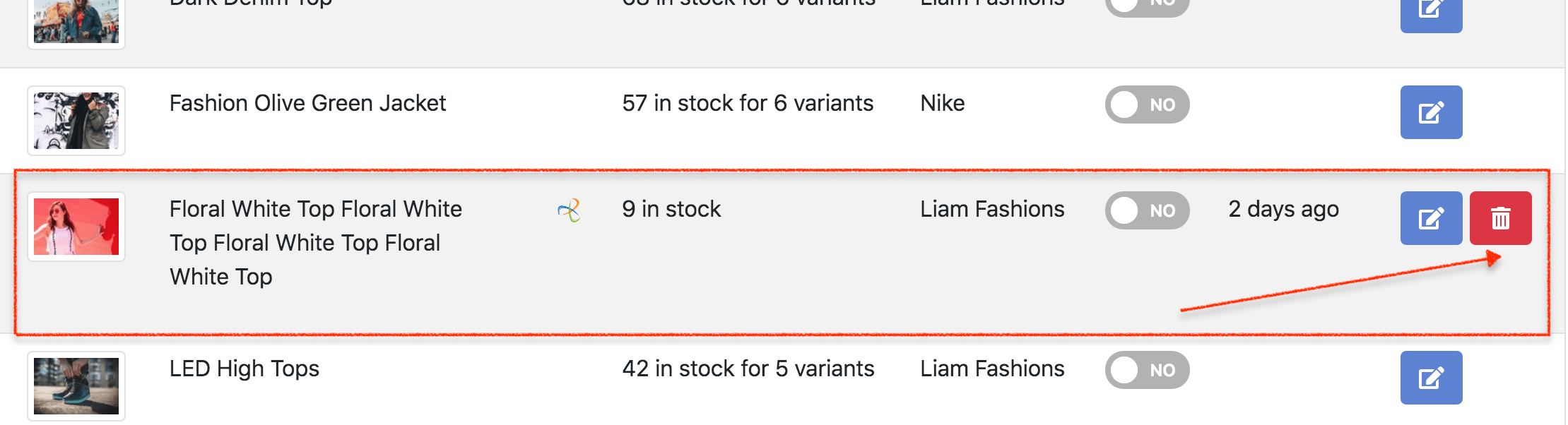Enable the toggle in Floral White Top row
Image resolution: width=1568 pixels, height=425 pixels.
point(1146,210)
